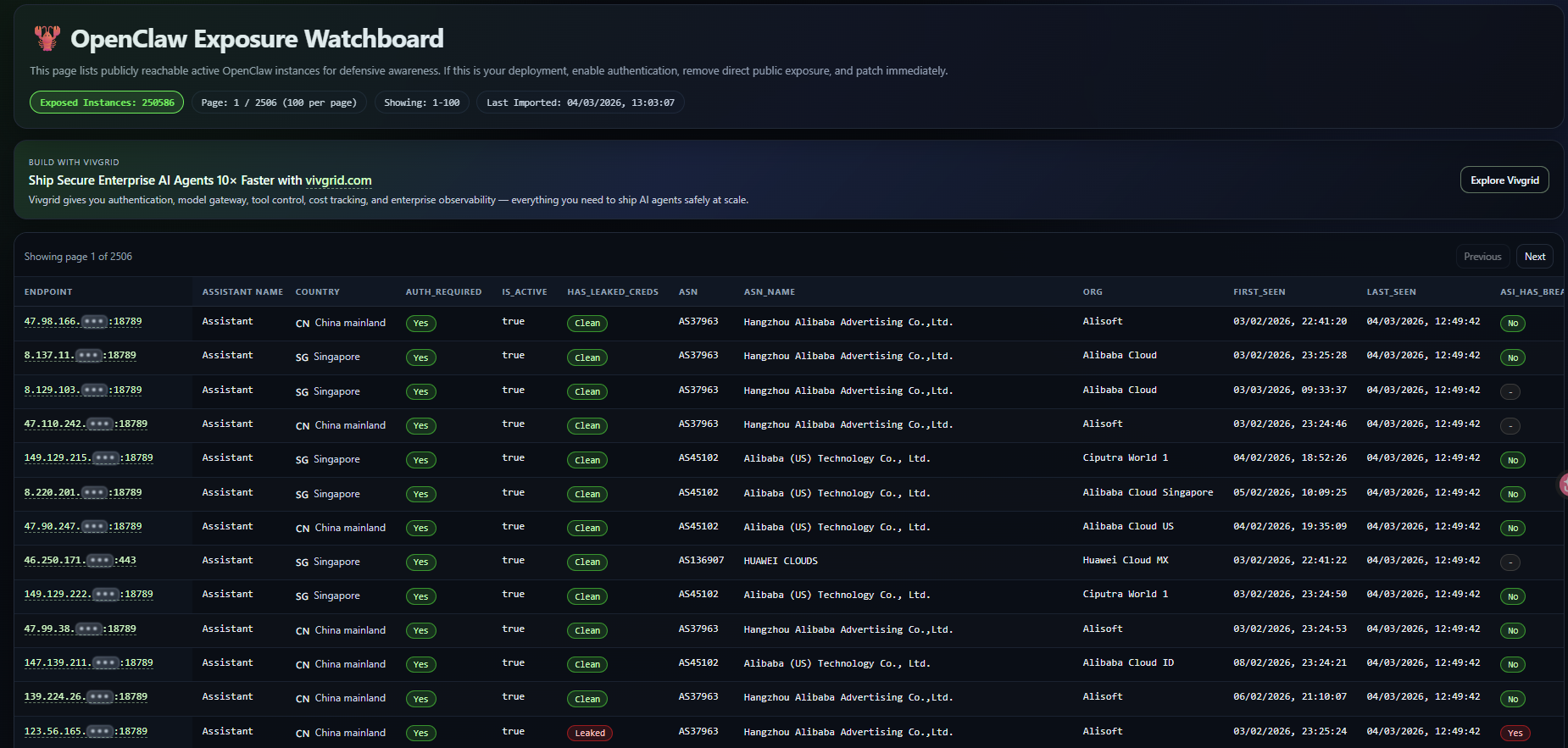Click the red Leaked badge in 123.56.165 row

click(590, 734)
